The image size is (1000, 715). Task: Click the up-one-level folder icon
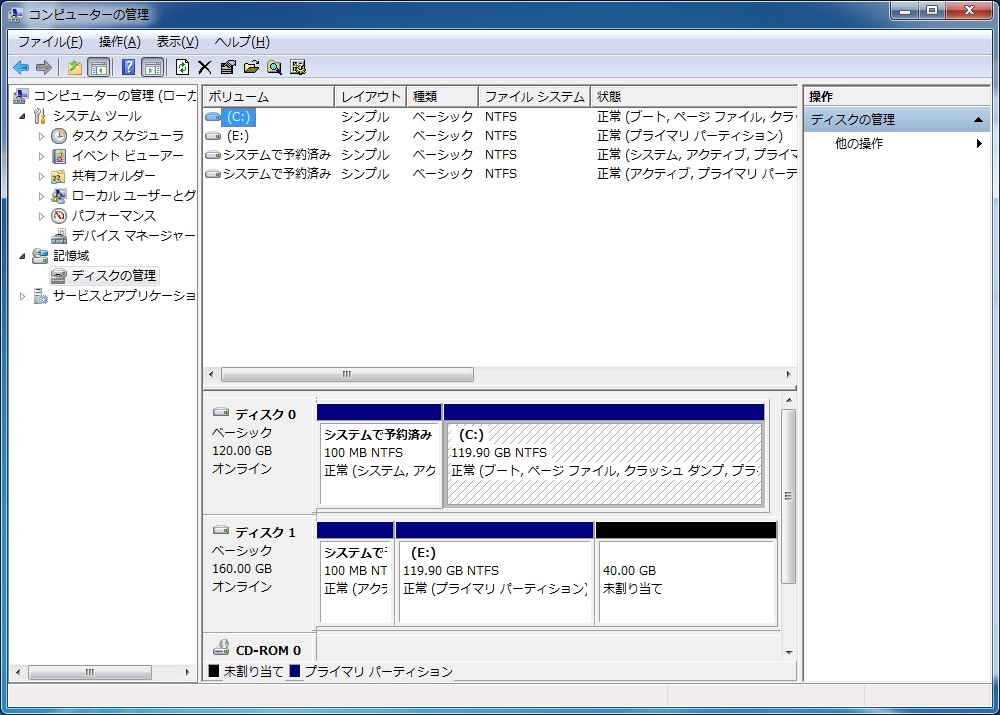coord(75,67)
